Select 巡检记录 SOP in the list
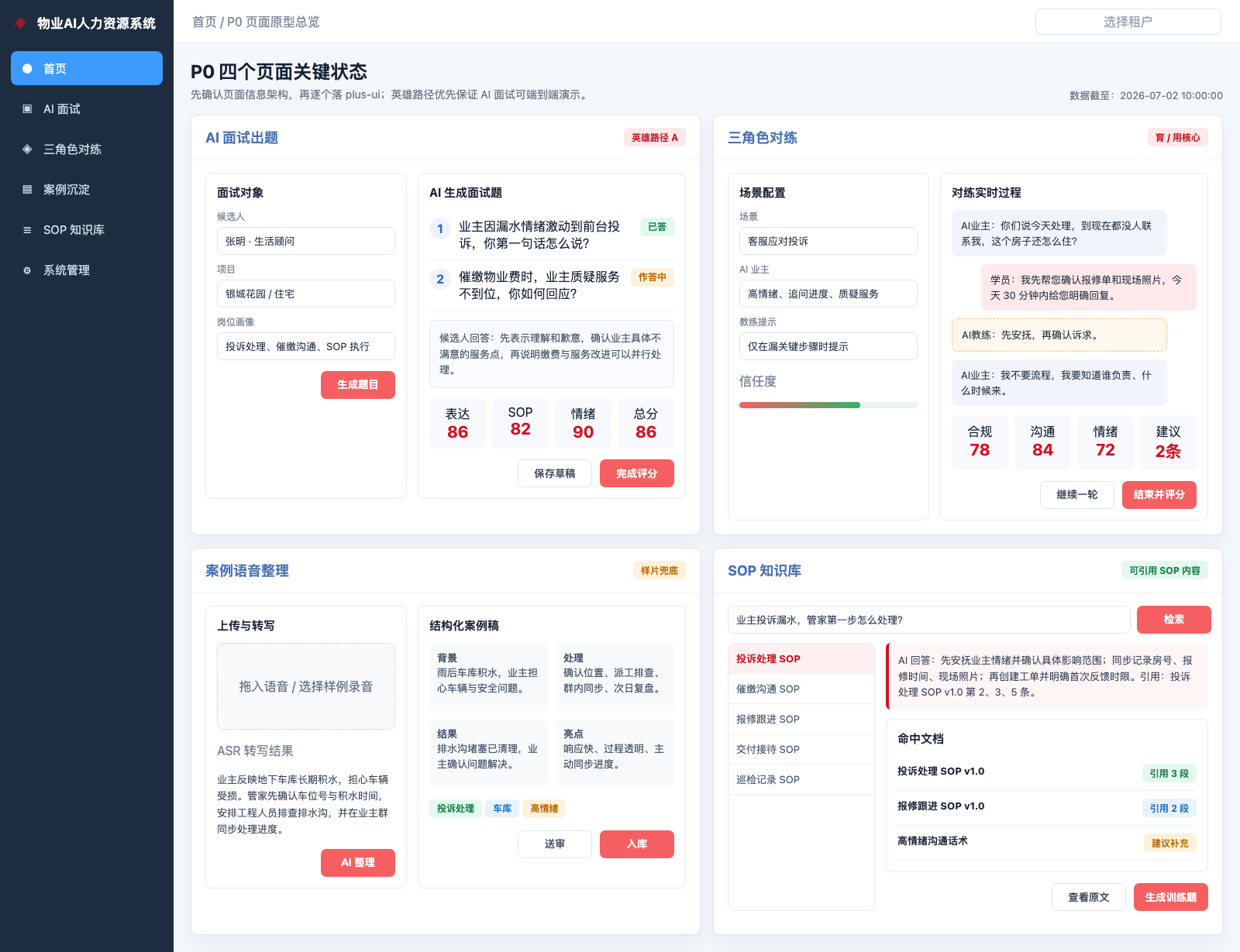Image resolution: width=1240 pixels, height=952 pixels. pyautogui.click(x=801, y=779)
